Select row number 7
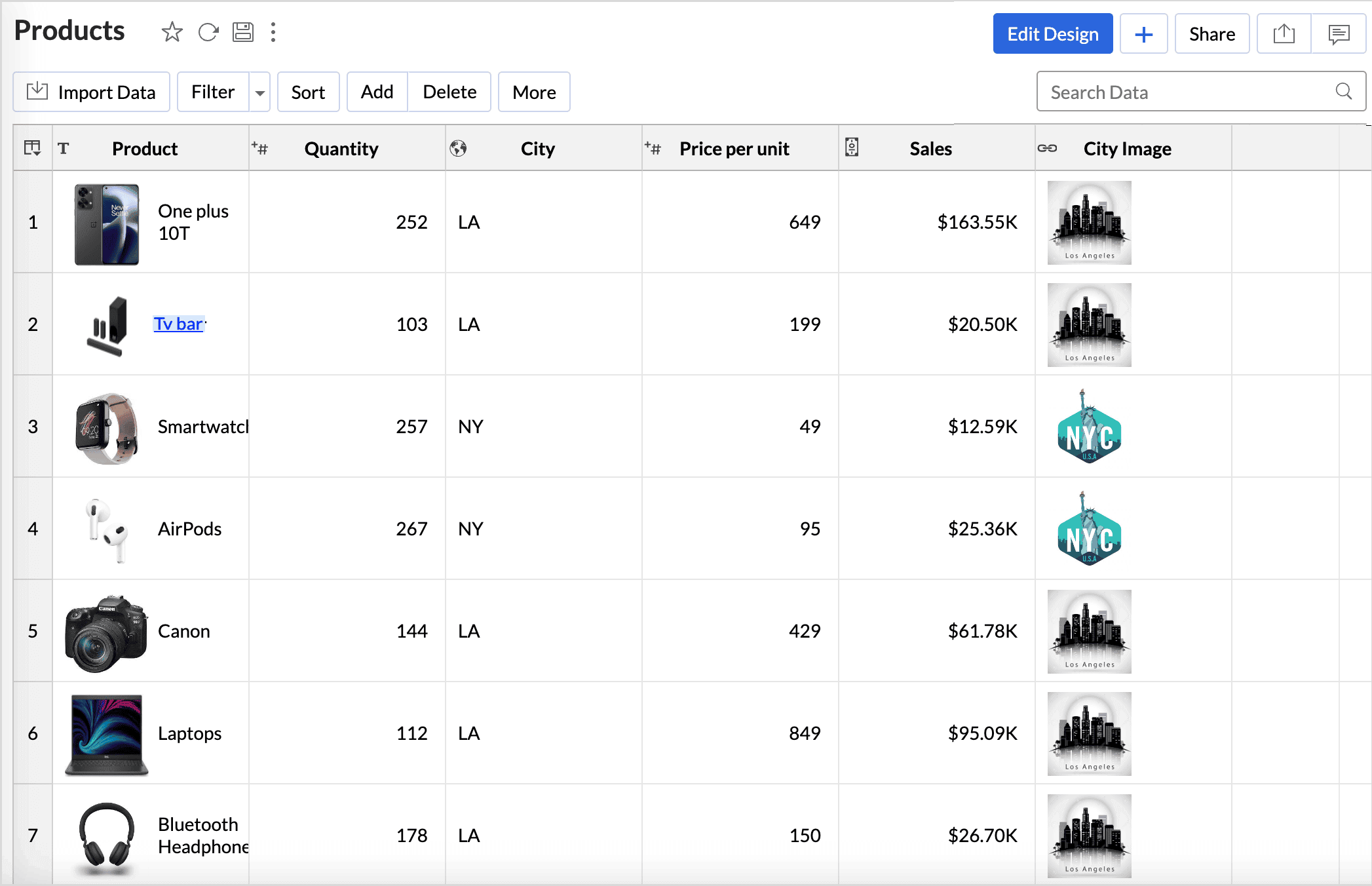This screenshot has height=886, width=1372. coord(33,836)
